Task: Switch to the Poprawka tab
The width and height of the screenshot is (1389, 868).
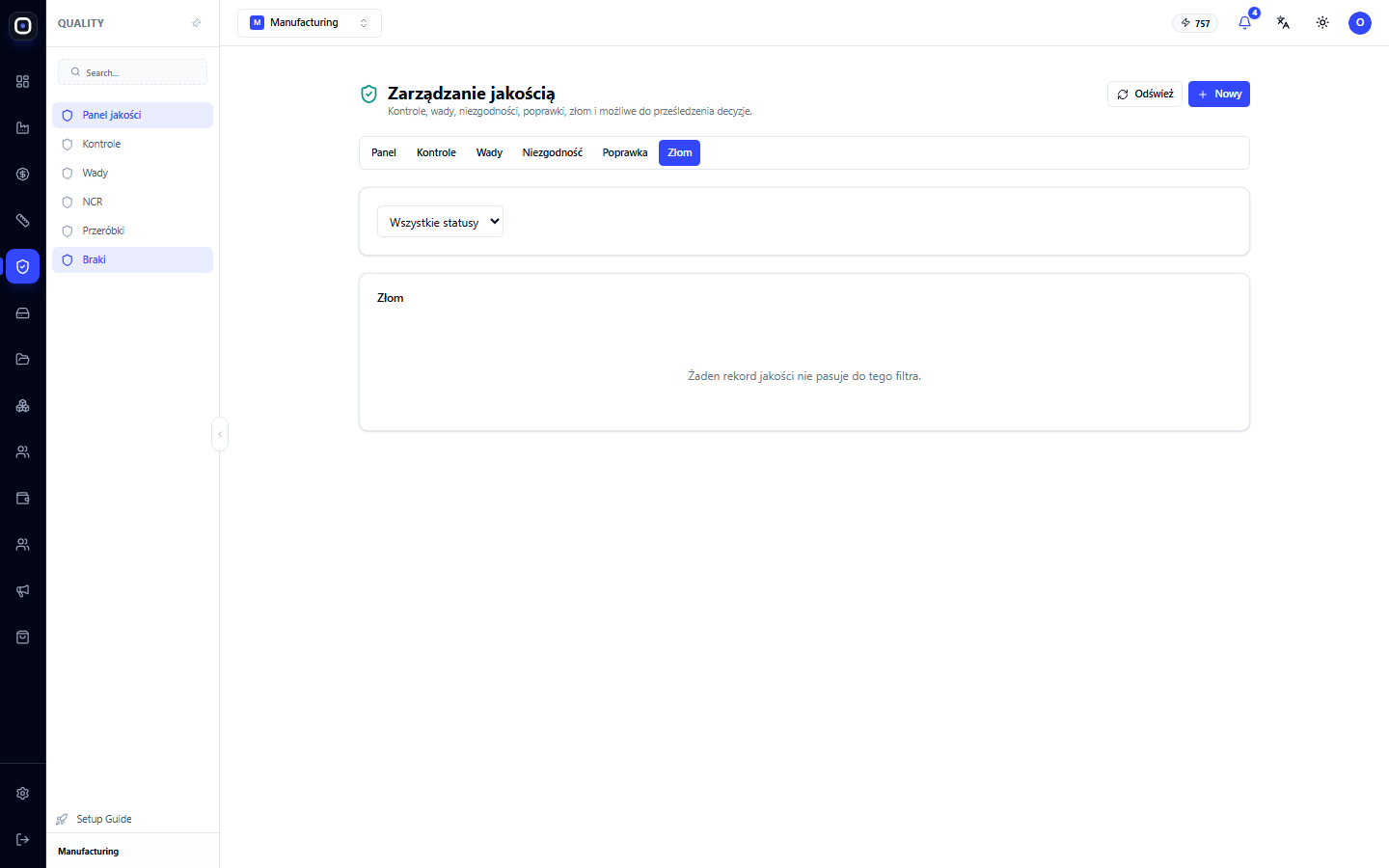Action: click(625, 152)
